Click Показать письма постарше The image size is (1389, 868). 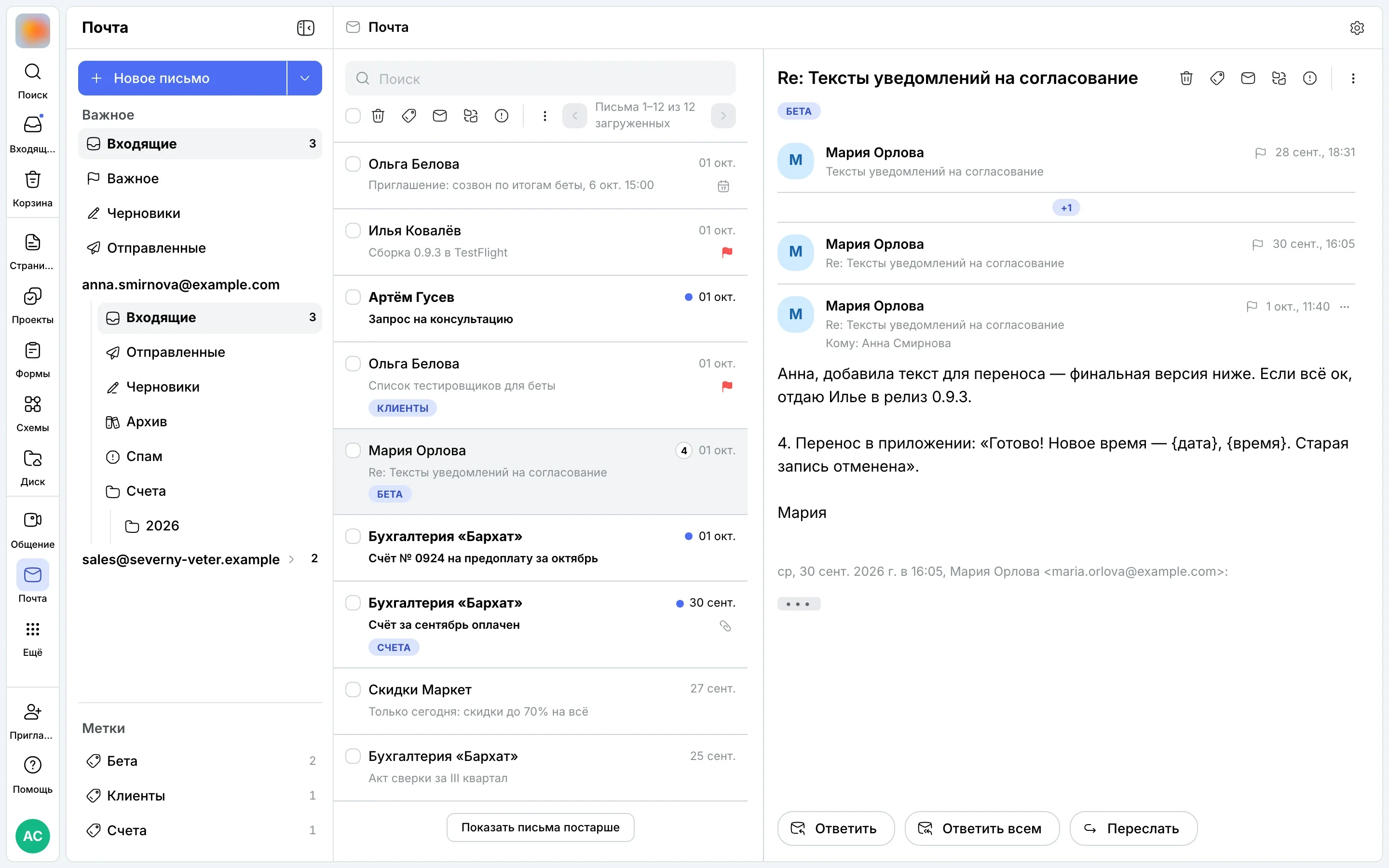coord(540,827)
